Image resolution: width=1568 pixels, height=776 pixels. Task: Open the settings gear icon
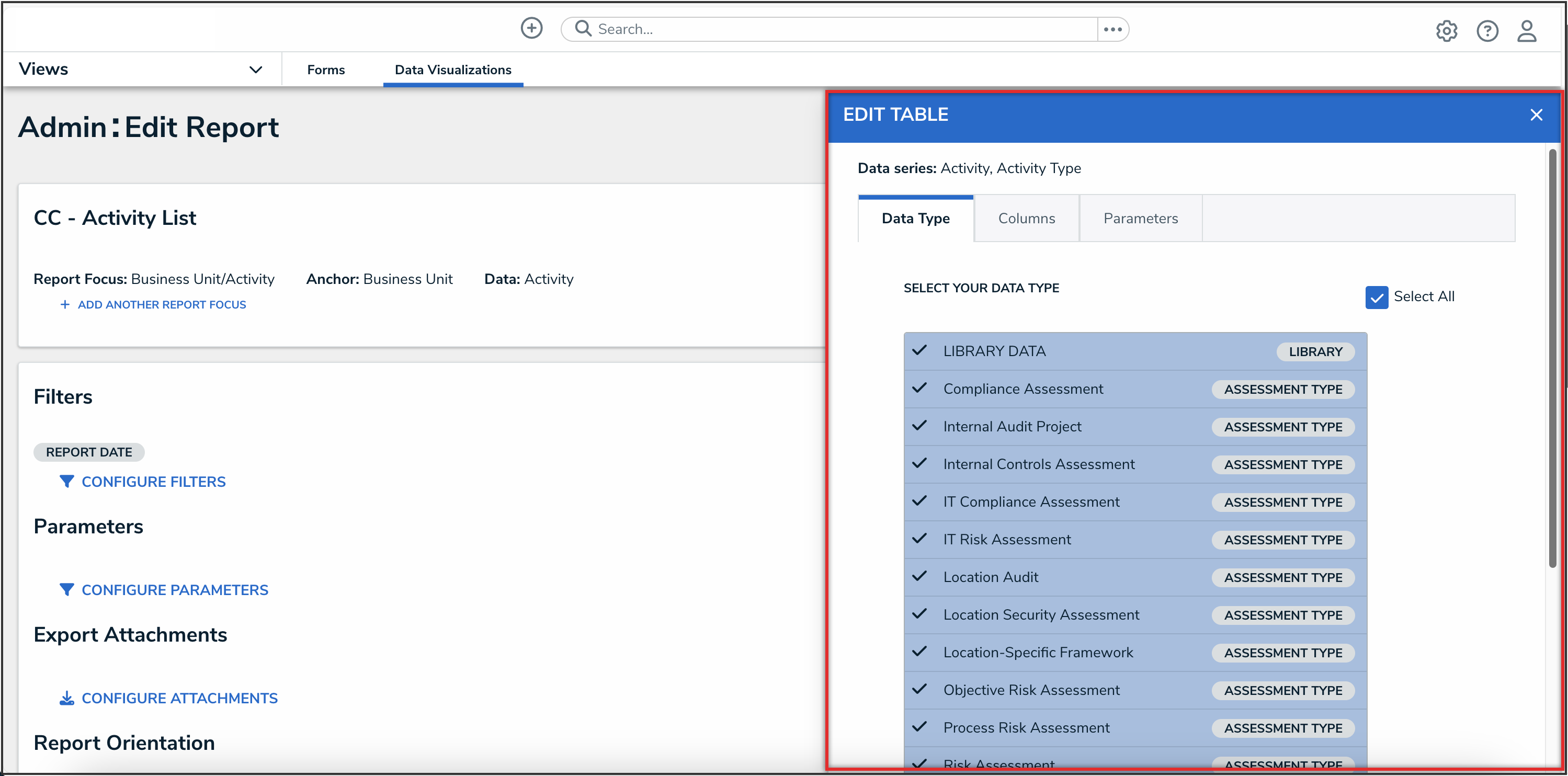pyautogui.click(x=1446, y=30)
